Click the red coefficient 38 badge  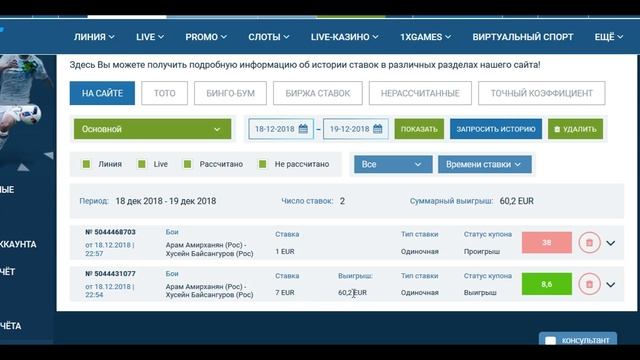(547, 242)
